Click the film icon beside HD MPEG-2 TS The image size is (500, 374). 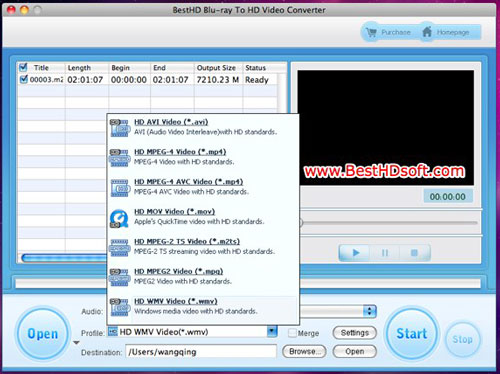pos(119,248)
